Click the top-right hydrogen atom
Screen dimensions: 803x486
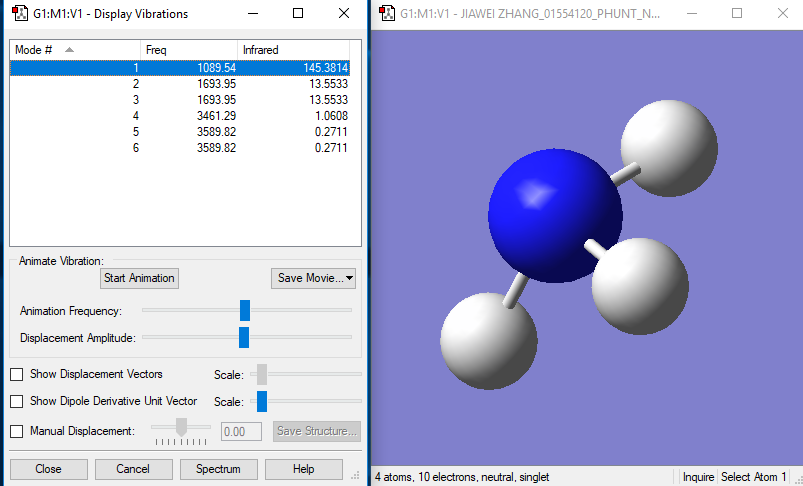tap(668, 147)
